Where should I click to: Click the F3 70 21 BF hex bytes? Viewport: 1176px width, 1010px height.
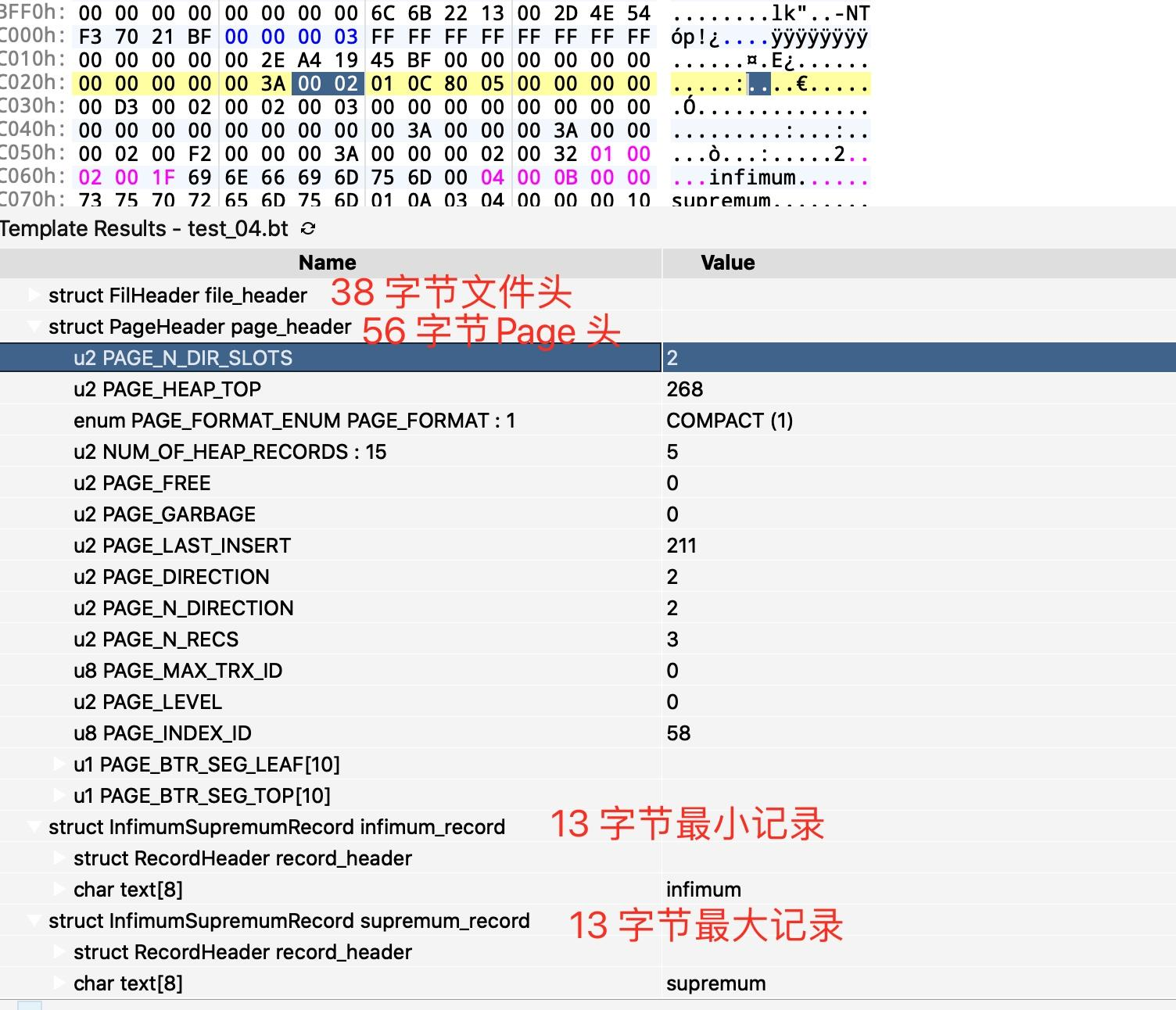coord(145,37)
